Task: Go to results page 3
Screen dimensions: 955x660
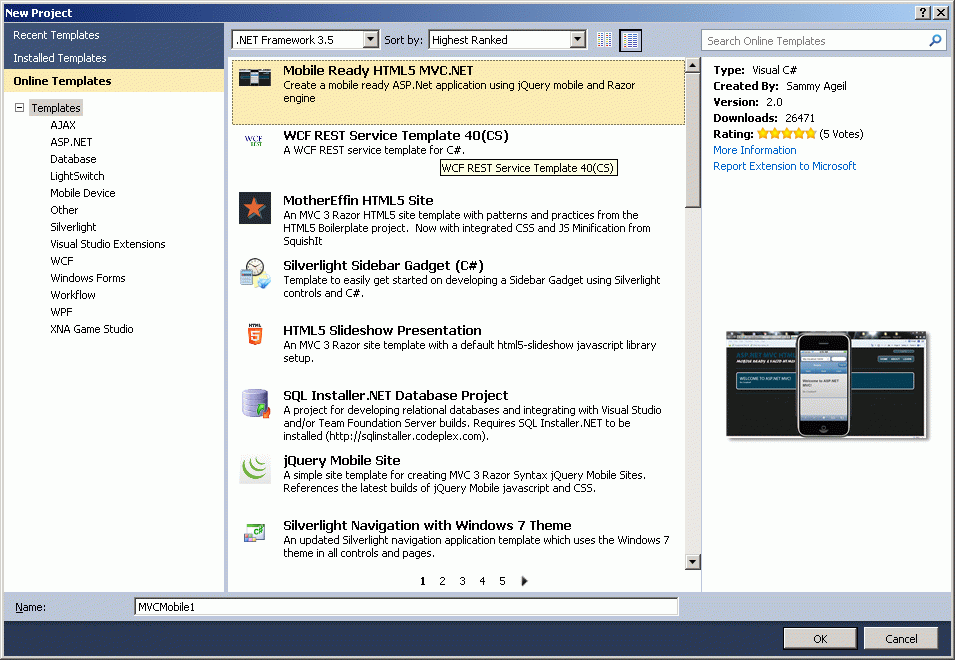Action: click(462, 581)
